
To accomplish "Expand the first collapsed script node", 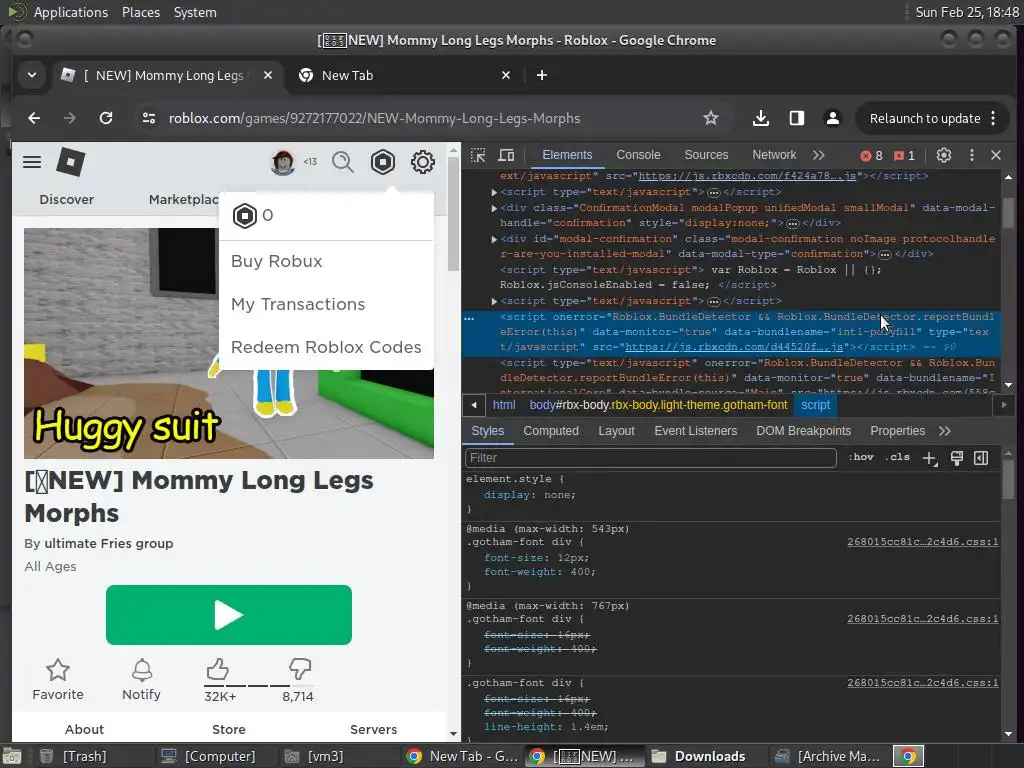I will pyautogui.click(x=494, y=192).
